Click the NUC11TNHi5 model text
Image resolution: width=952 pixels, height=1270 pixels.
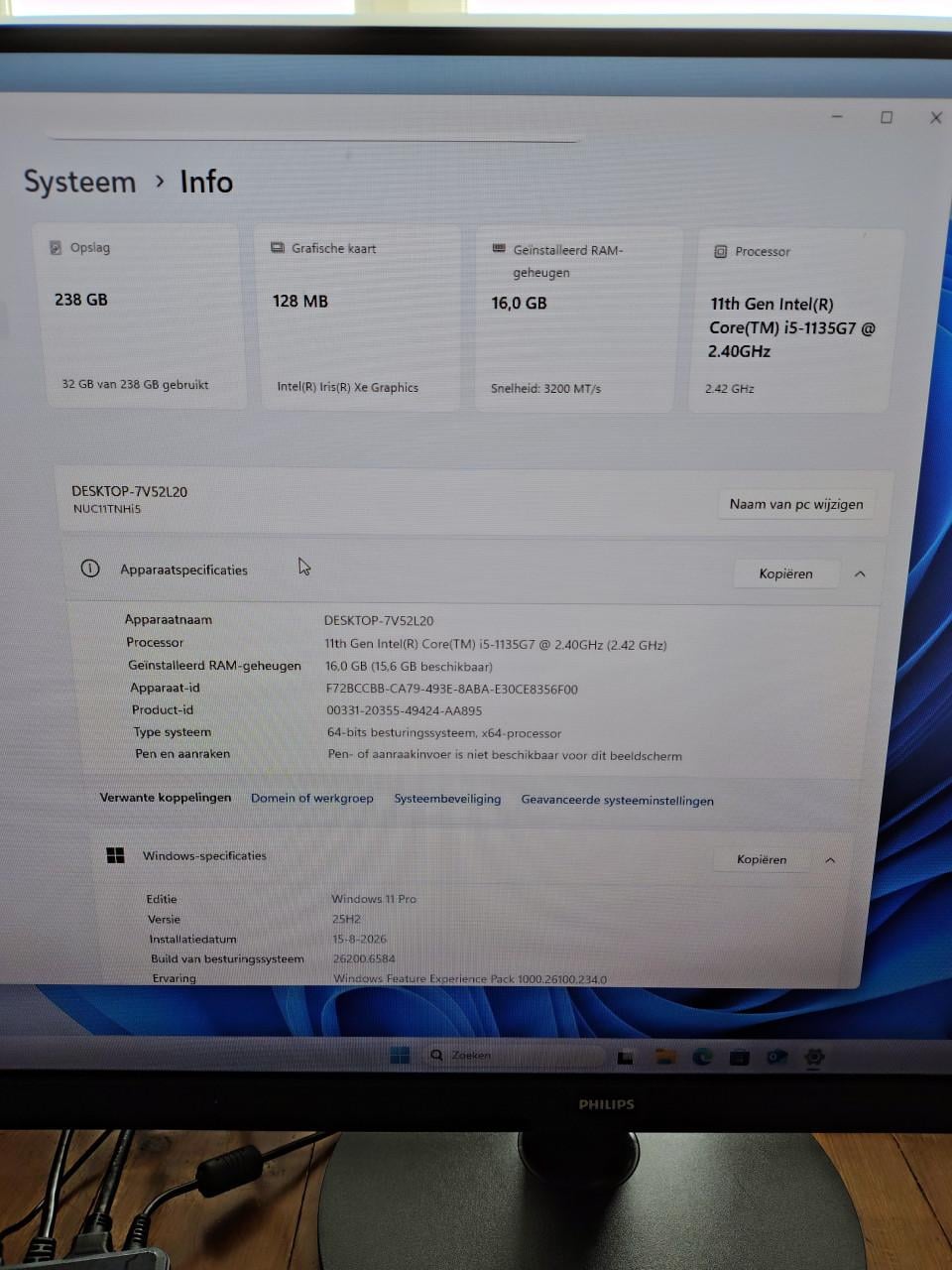(107, 509)
